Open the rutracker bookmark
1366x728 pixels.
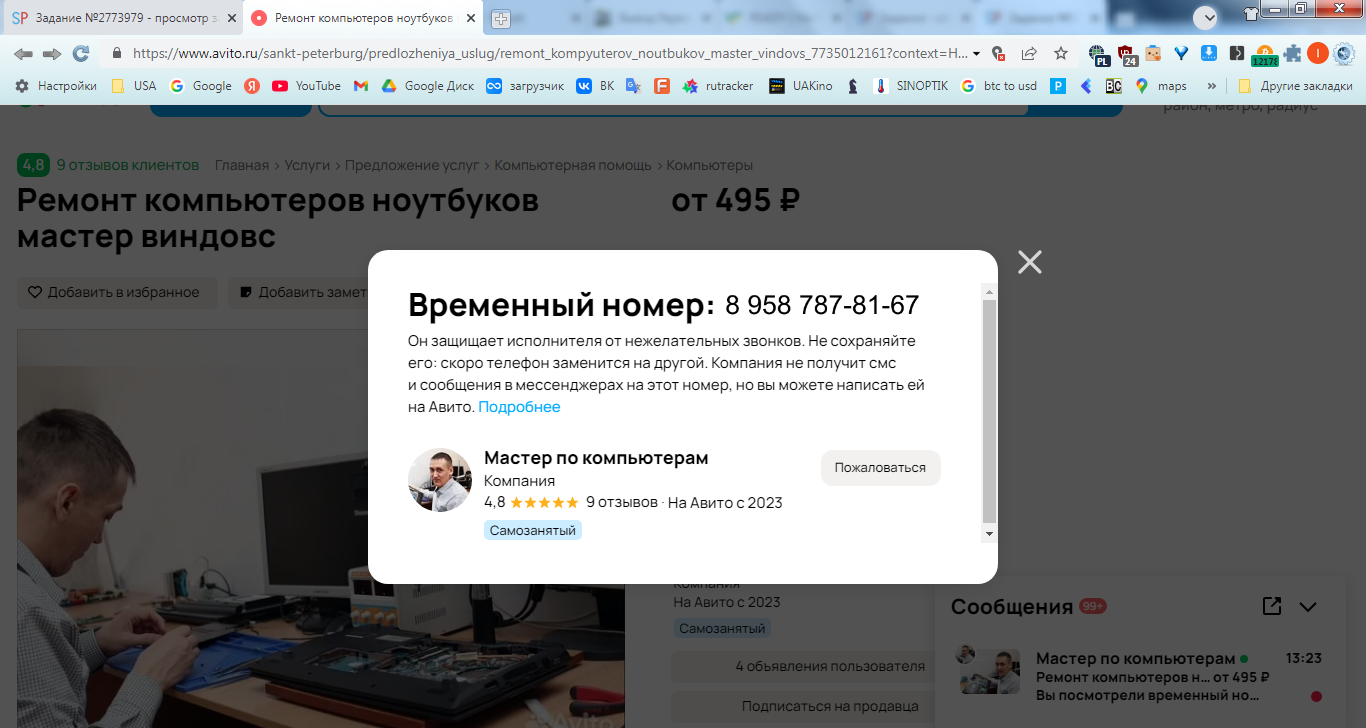pyautogui.click(x=718, y=86)
